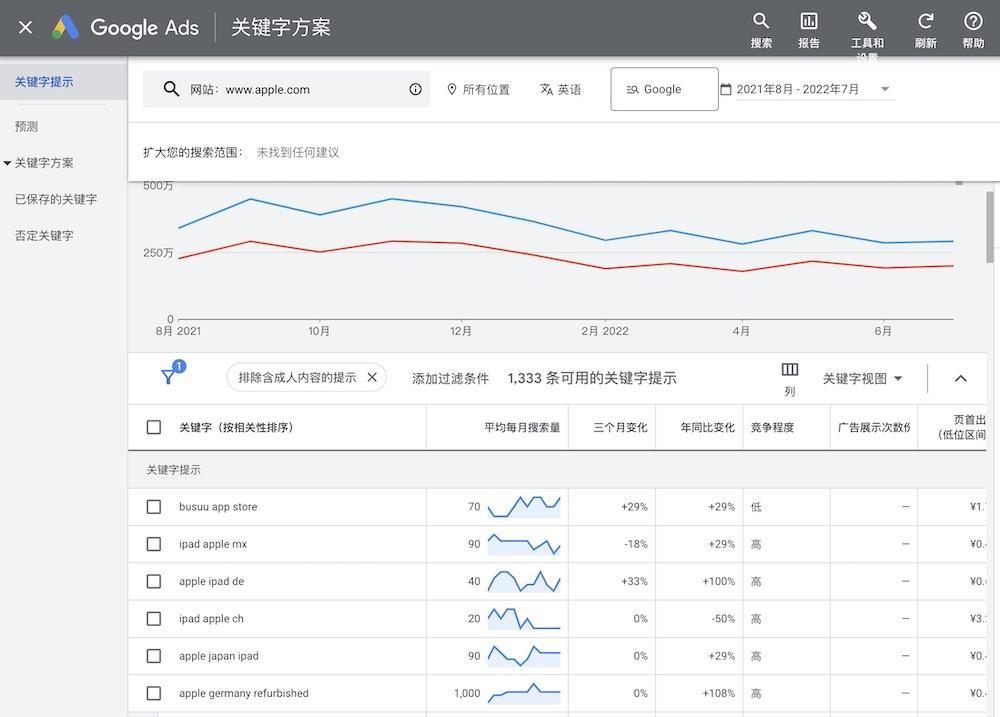1000x717 pixels.
Task: Click 1,333 条可用的关键字提示 text
Action: [x=592, y=378]
